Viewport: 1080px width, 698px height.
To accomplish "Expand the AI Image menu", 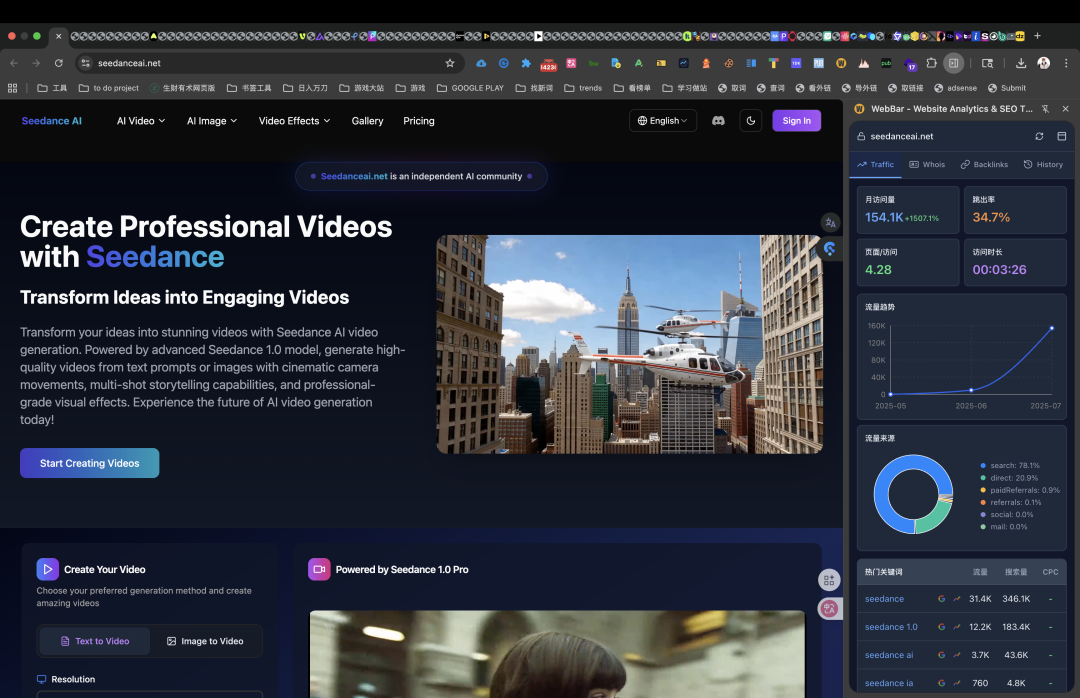I will (x=211, y=121).
